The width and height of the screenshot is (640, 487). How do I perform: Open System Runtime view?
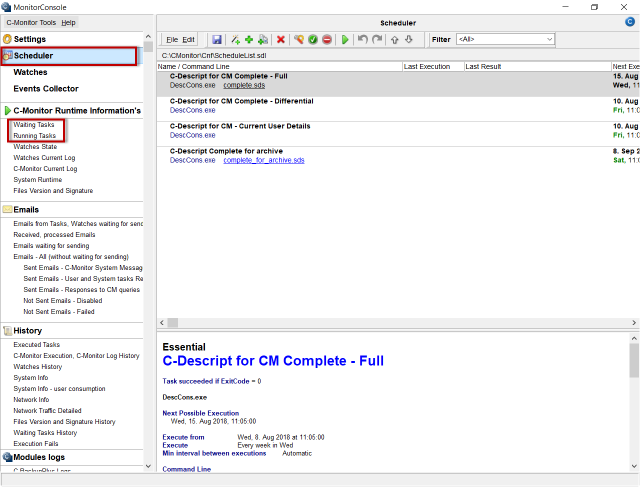(38, 180)
